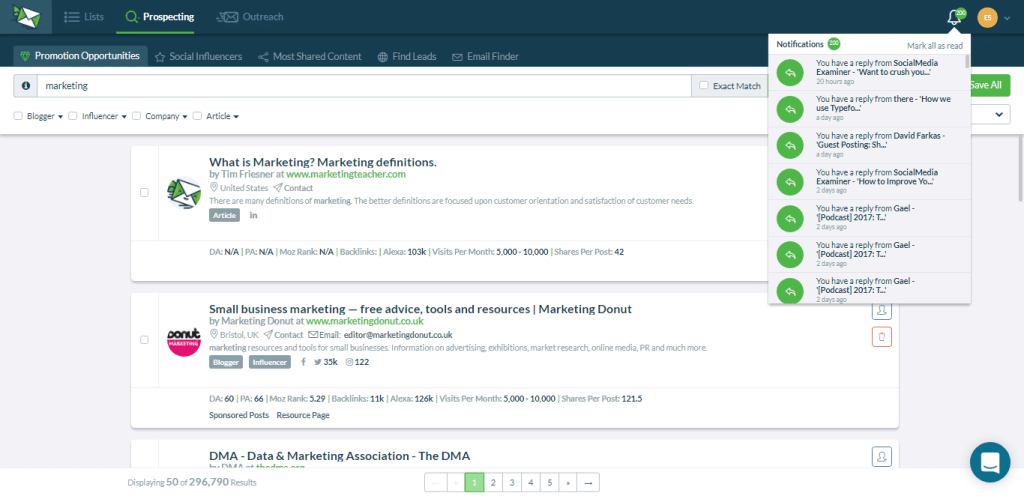The image size is (1024, 496).
Task: Go to results page 4
Action: (531, 482)
